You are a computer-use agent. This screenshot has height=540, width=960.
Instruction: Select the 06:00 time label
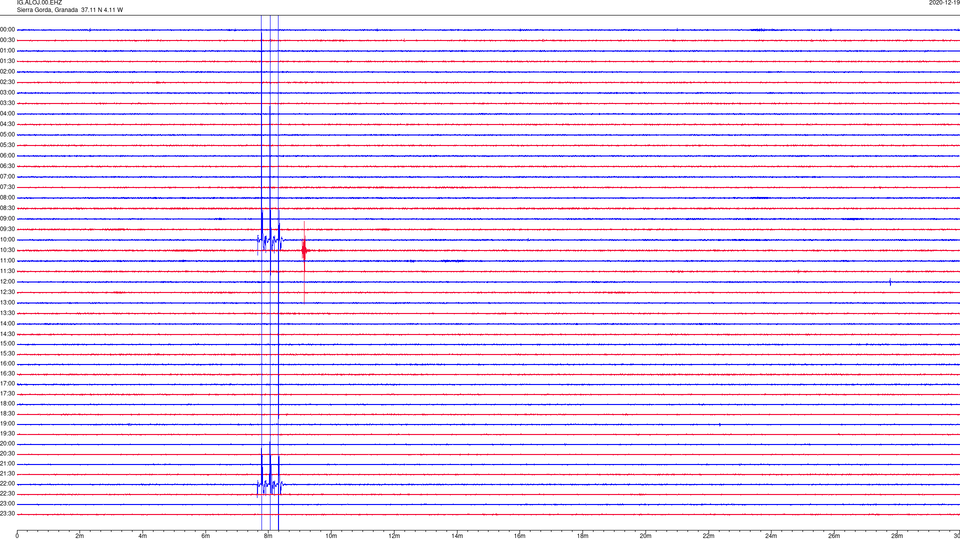point(7,156)
